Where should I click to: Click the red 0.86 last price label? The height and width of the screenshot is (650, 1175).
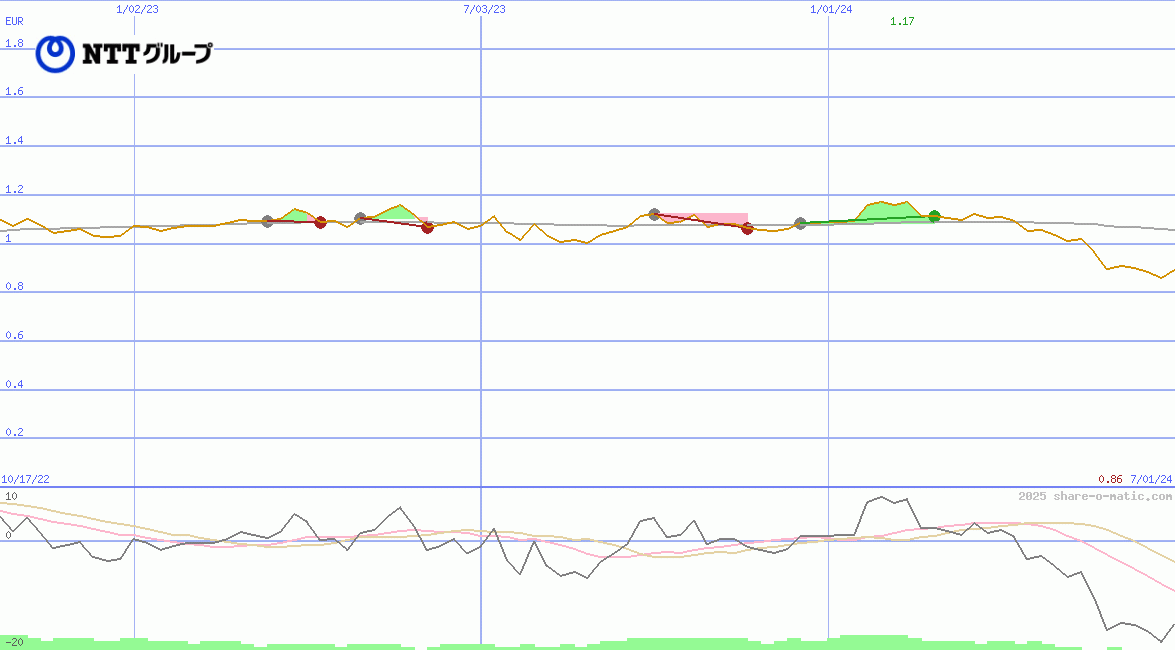pos(1110,480)
